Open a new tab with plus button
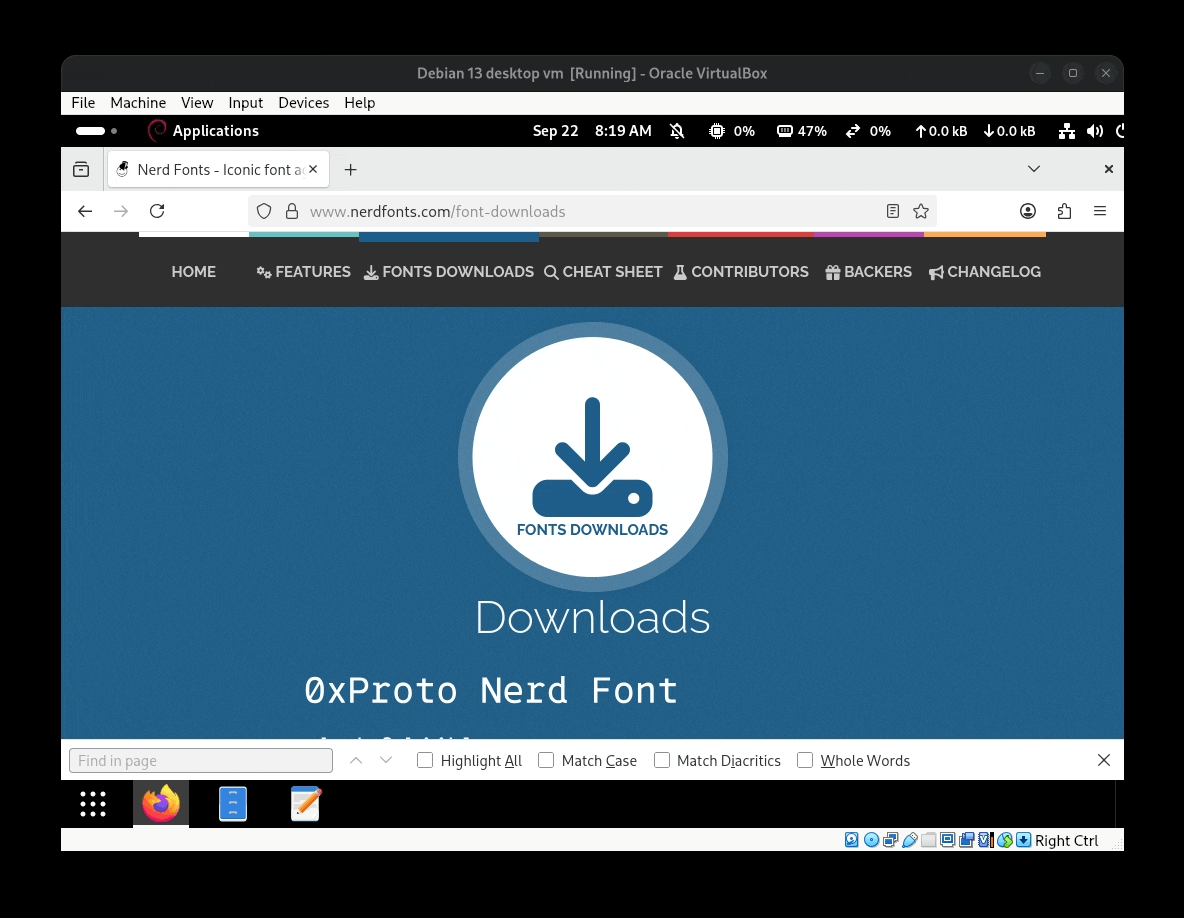Screen dimensions: 1184x918 (x=350, y=170)
